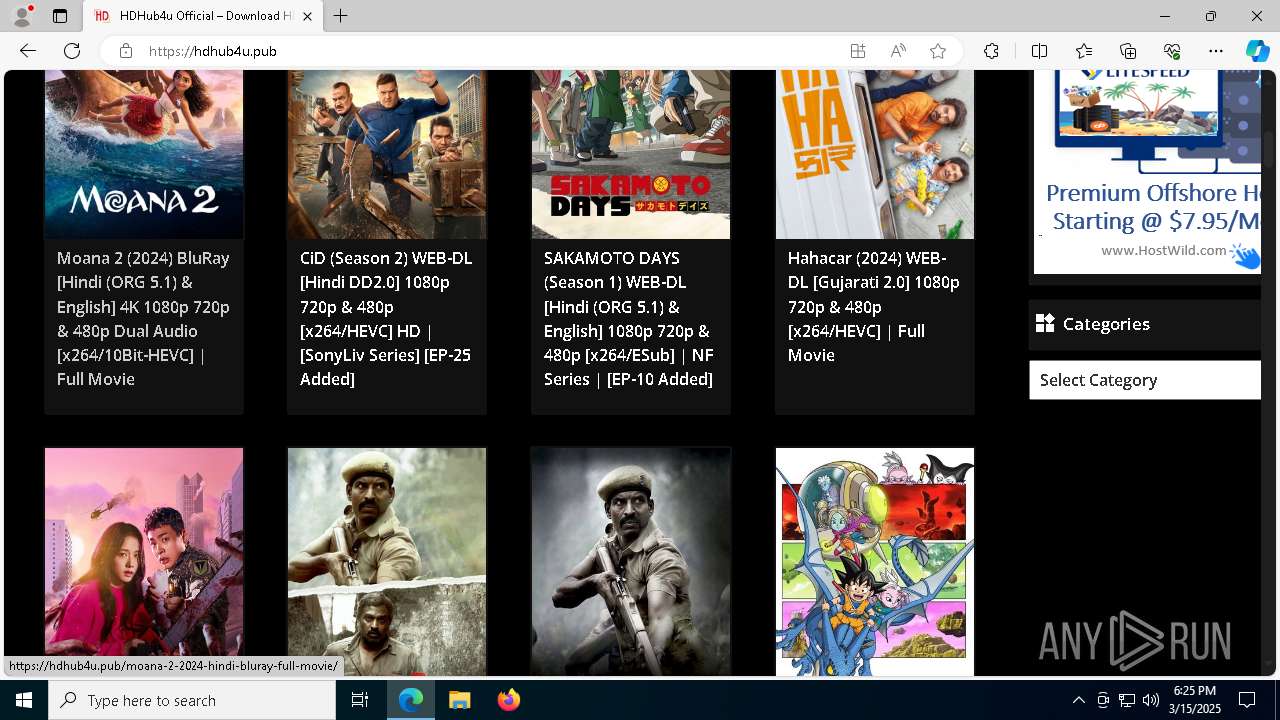
Task: Show hidden system tray icons
Action: [1078, 700]
